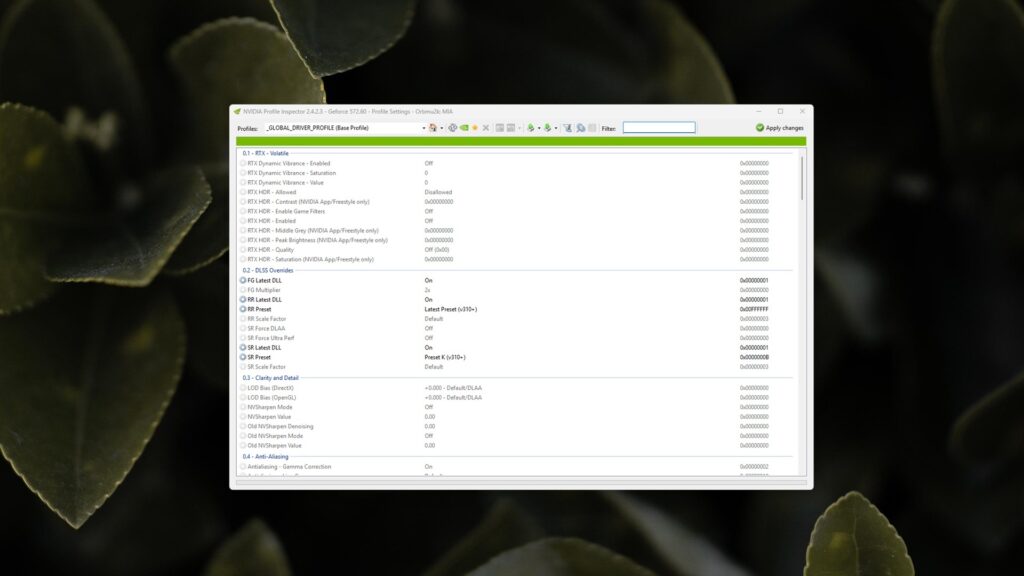The height and width of the screenshot is (576, 1024).
Task: Click the gear icon beside SR Preset
Action: click(x=243, y=357)
